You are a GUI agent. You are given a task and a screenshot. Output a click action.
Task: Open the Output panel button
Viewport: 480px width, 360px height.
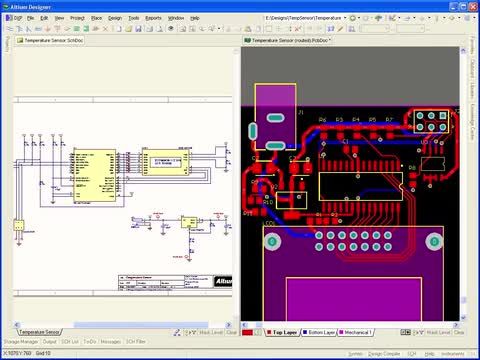50,342
